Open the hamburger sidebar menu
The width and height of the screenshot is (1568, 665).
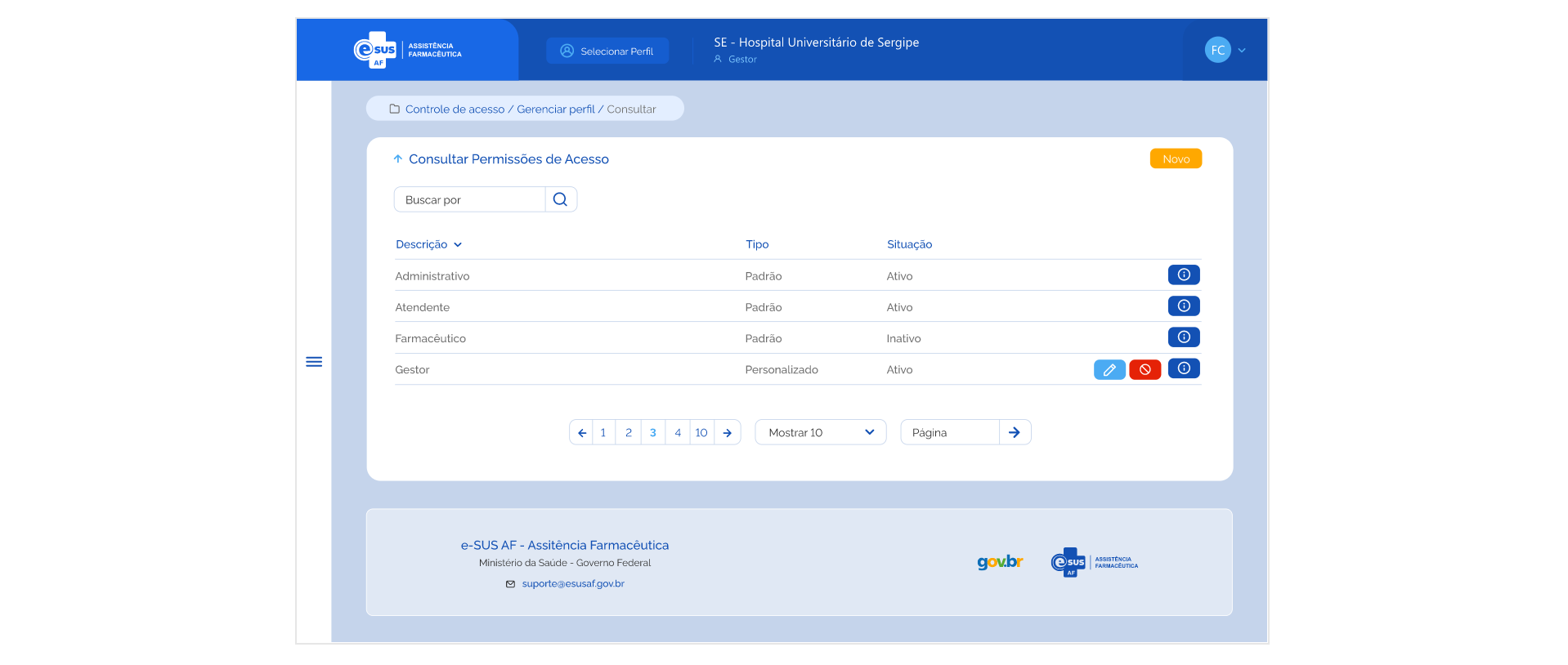point(314,362)
